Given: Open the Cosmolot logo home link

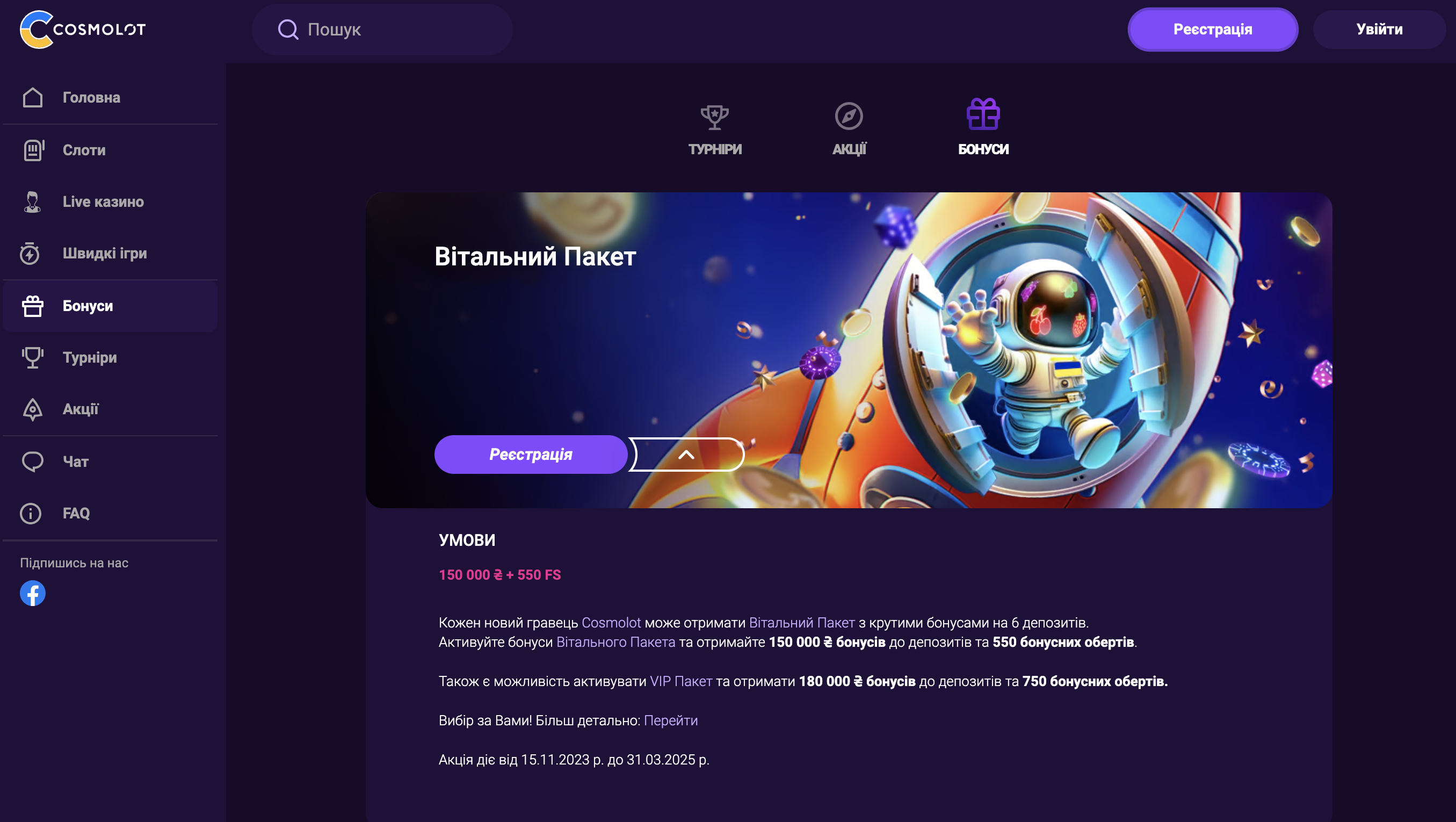Looking at the screenshot, I should click(x=83, y=30).
